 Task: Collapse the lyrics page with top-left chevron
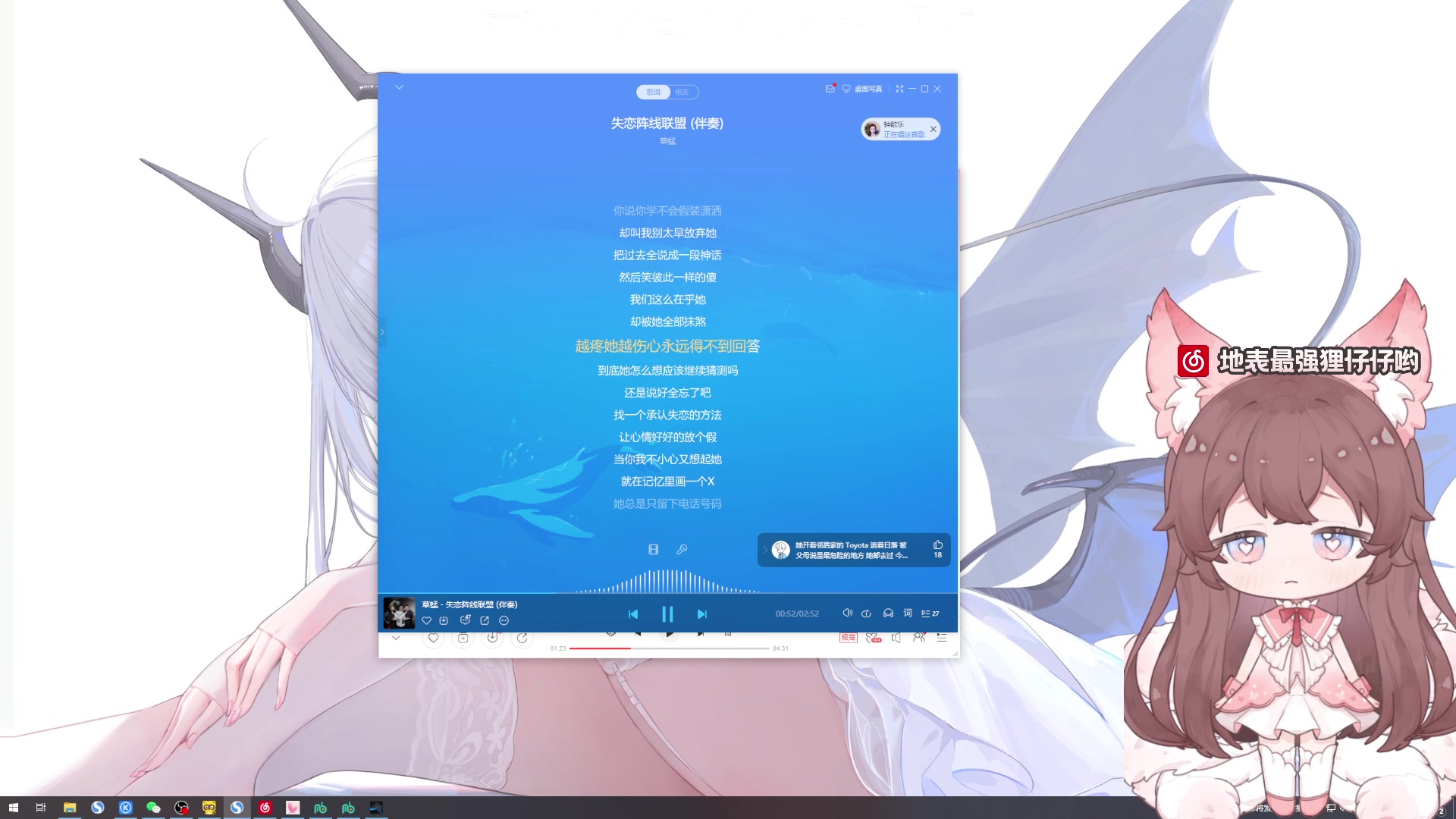pyautogui.click(x=399, y=88)
